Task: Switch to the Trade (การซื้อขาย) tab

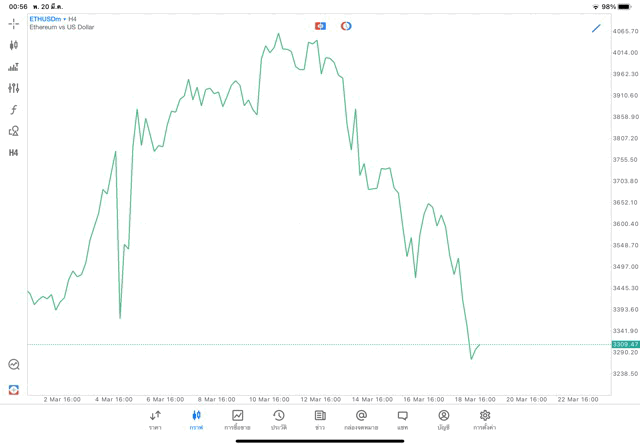Action: (237, 420)
